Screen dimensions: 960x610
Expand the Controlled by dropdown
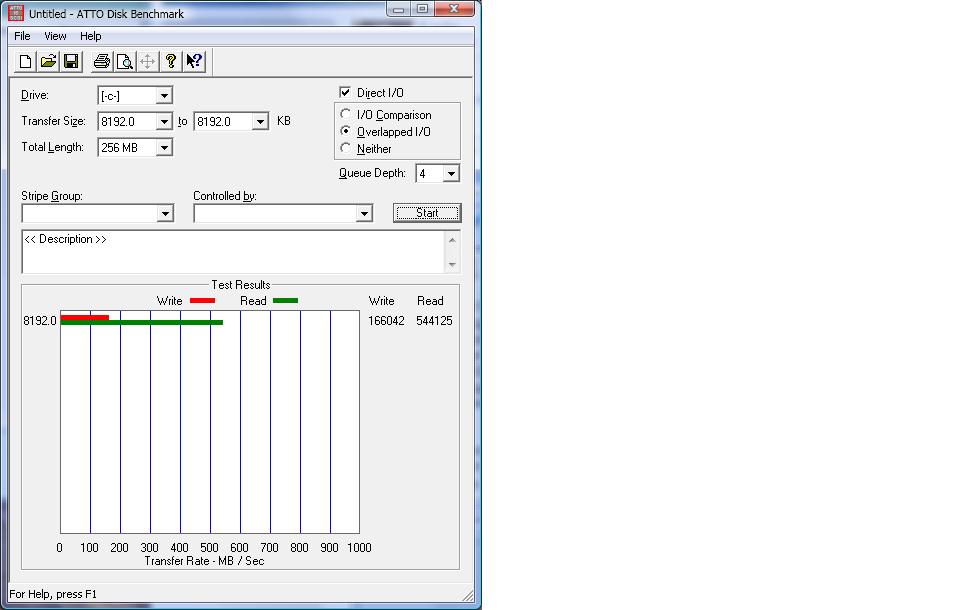click(x=364, y=213)
